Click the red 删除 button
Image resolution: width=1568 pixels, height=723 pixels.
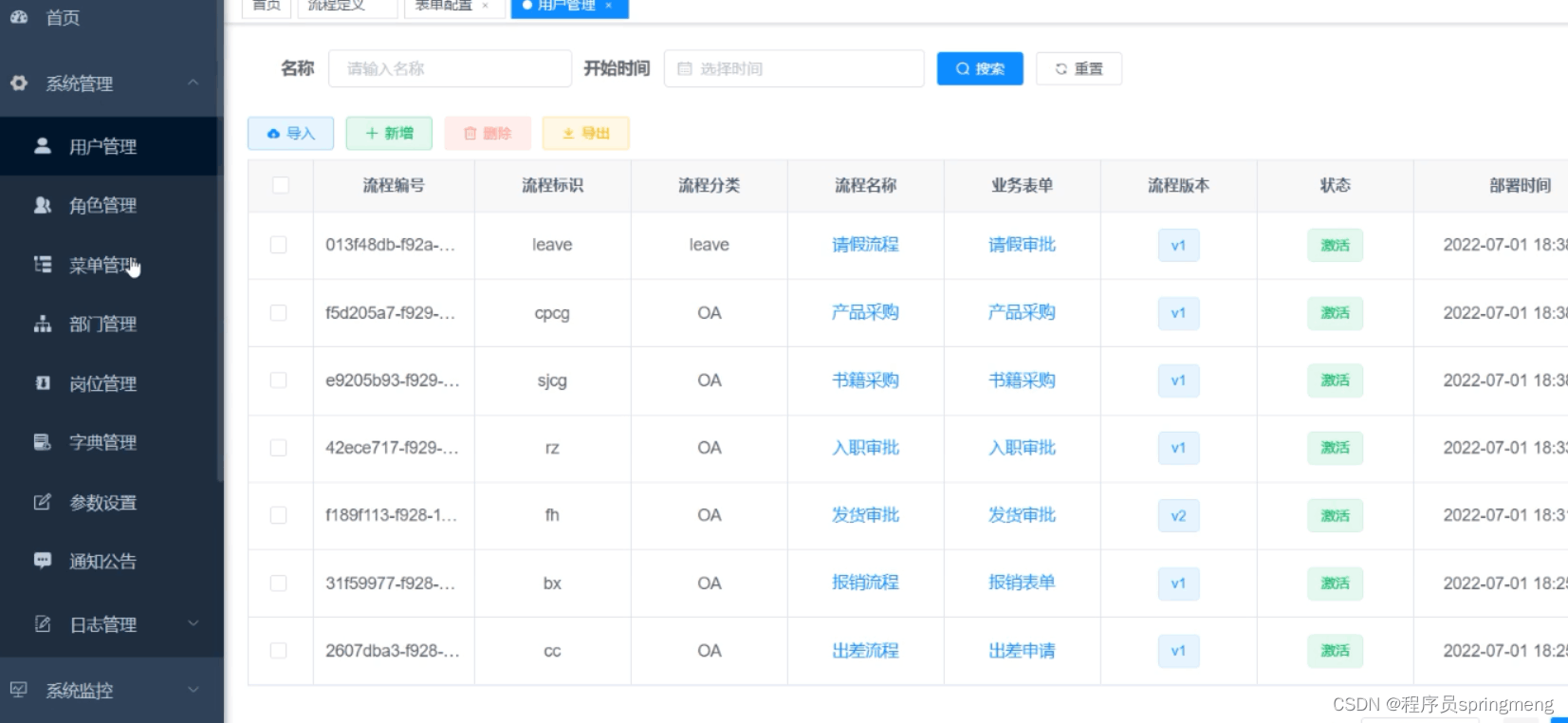click(488, 133)
